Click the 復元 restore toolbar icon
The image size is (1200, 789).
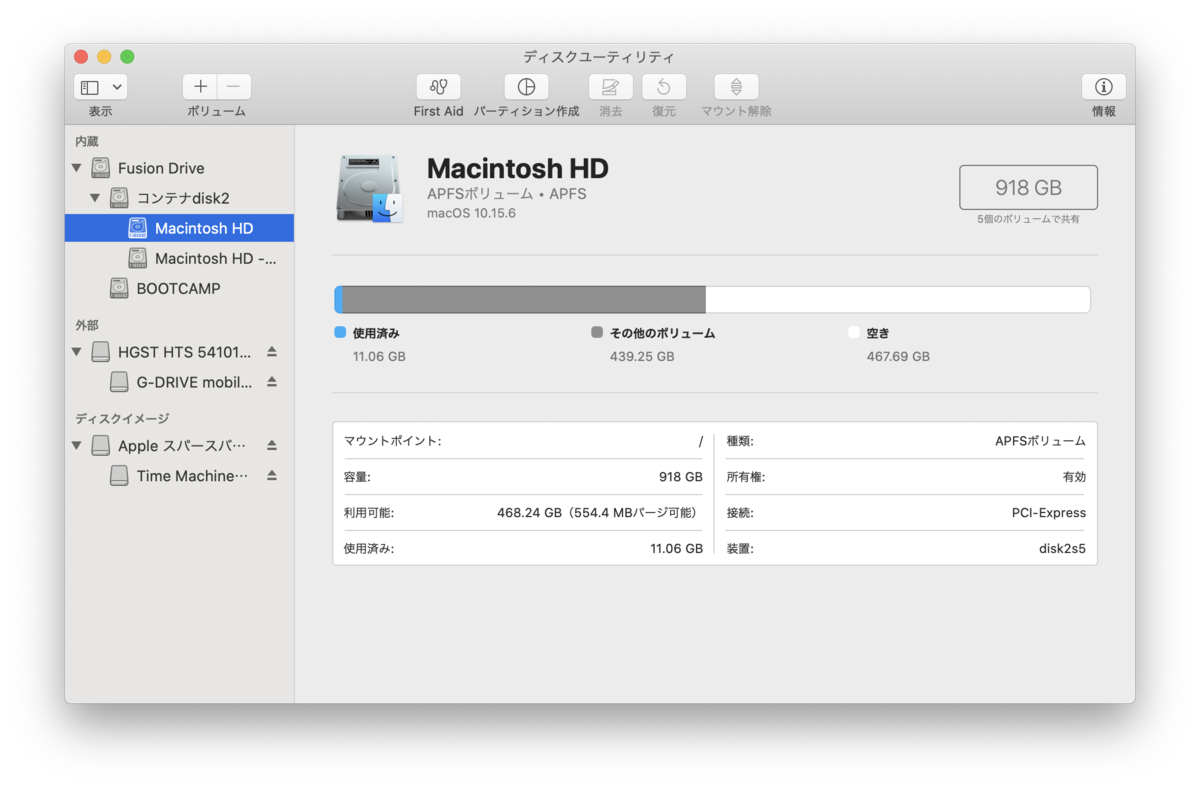pyautogui.click(x=664, y=87)
